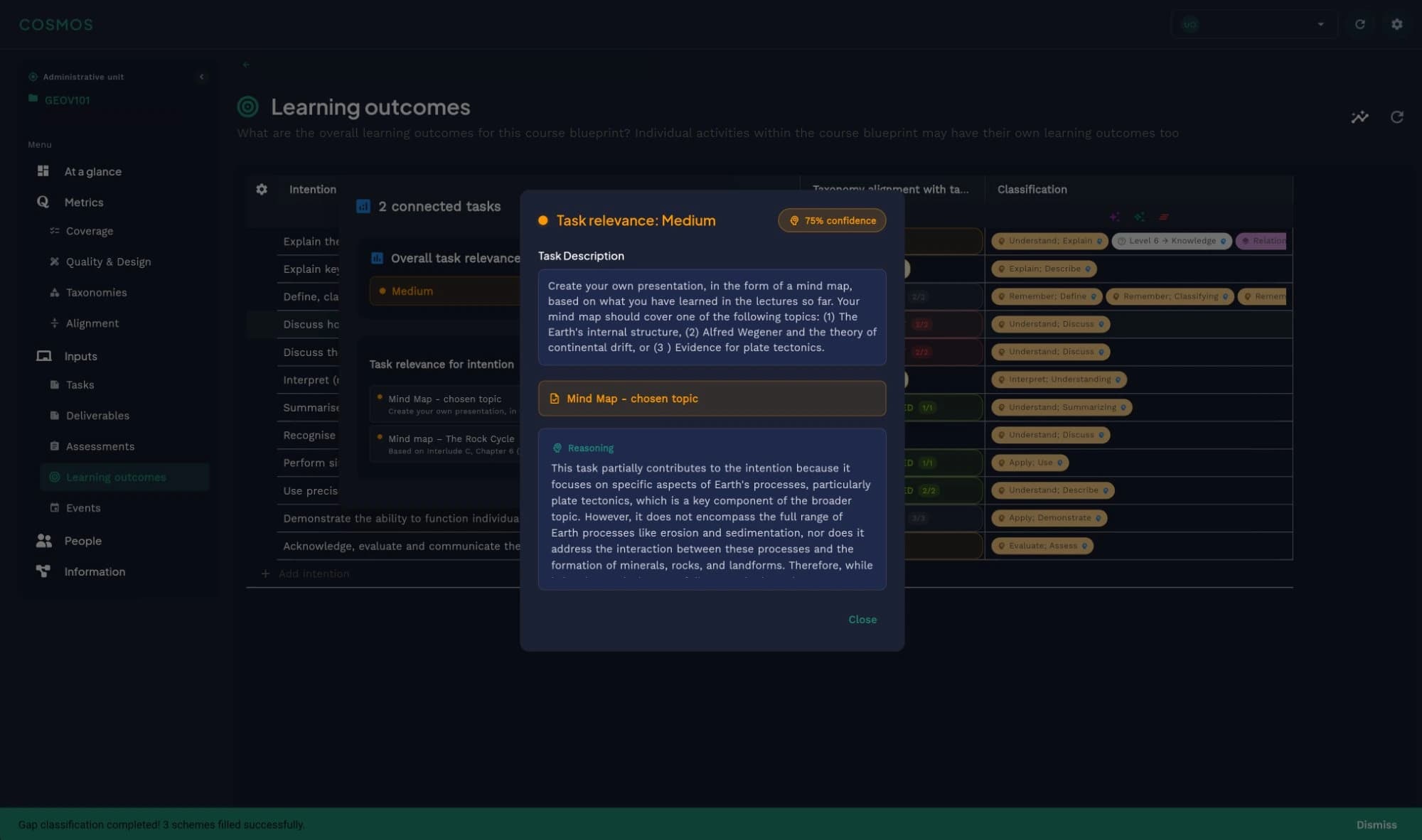Close the Task relevance dialog
The image size is (1422, 840).
(862, 620)
